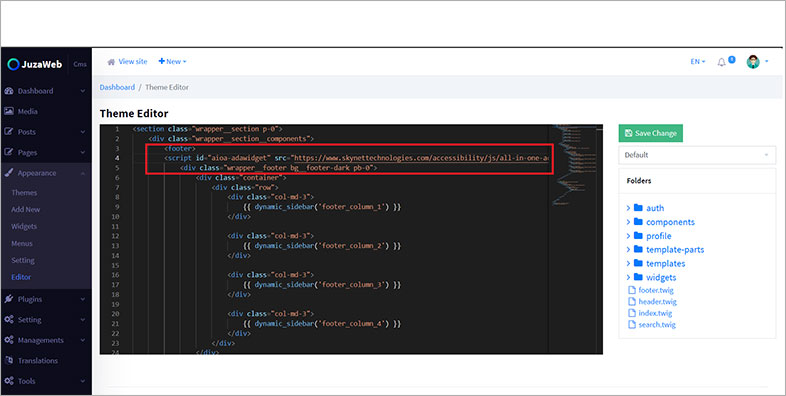This screenshot has width=786, height=396.
Task: Open the Dashboard sidebar menu
Action: (x=46, y=91)
